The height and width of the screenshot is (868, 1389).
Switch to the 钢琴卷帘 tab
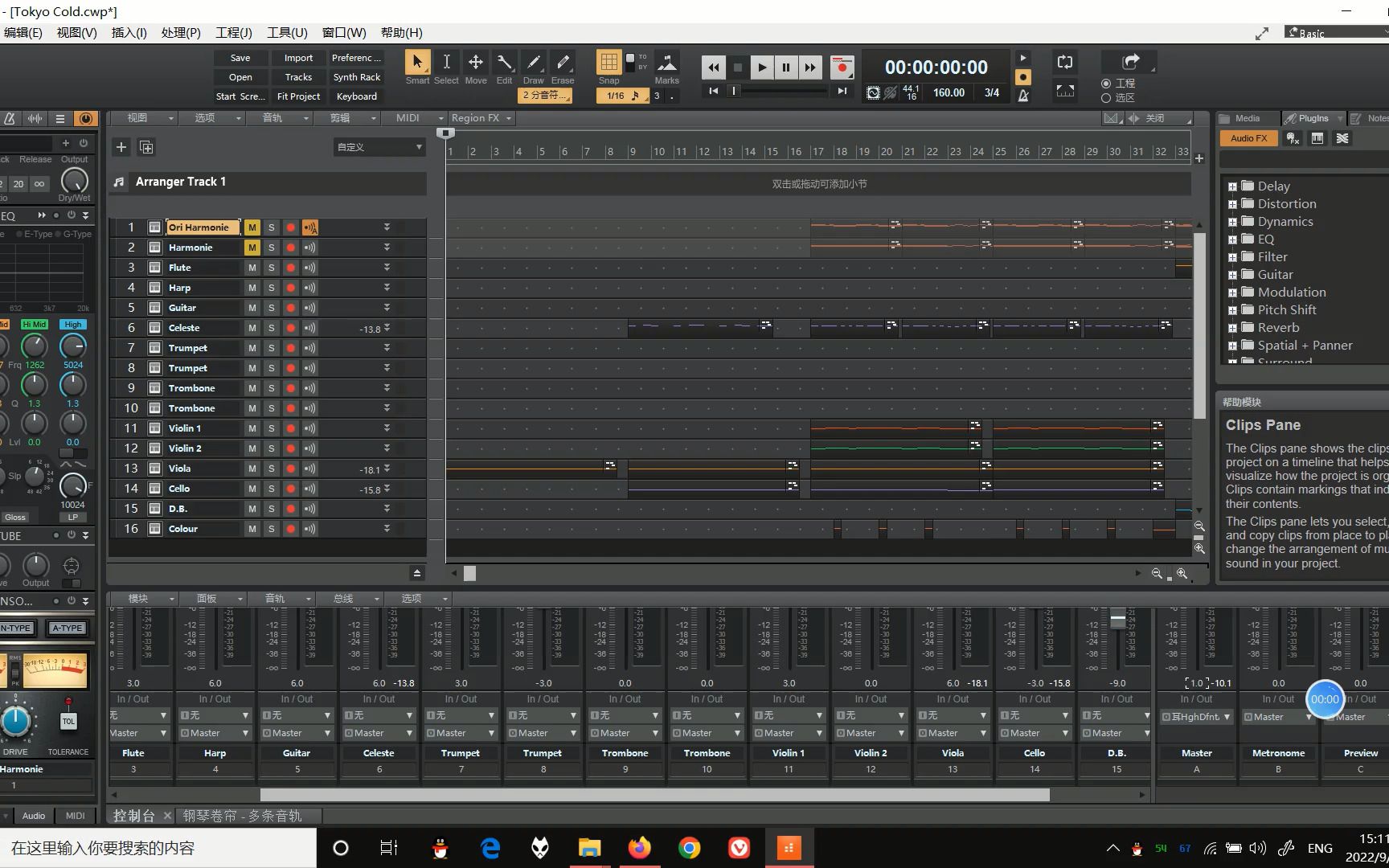(x=242, y=816)
